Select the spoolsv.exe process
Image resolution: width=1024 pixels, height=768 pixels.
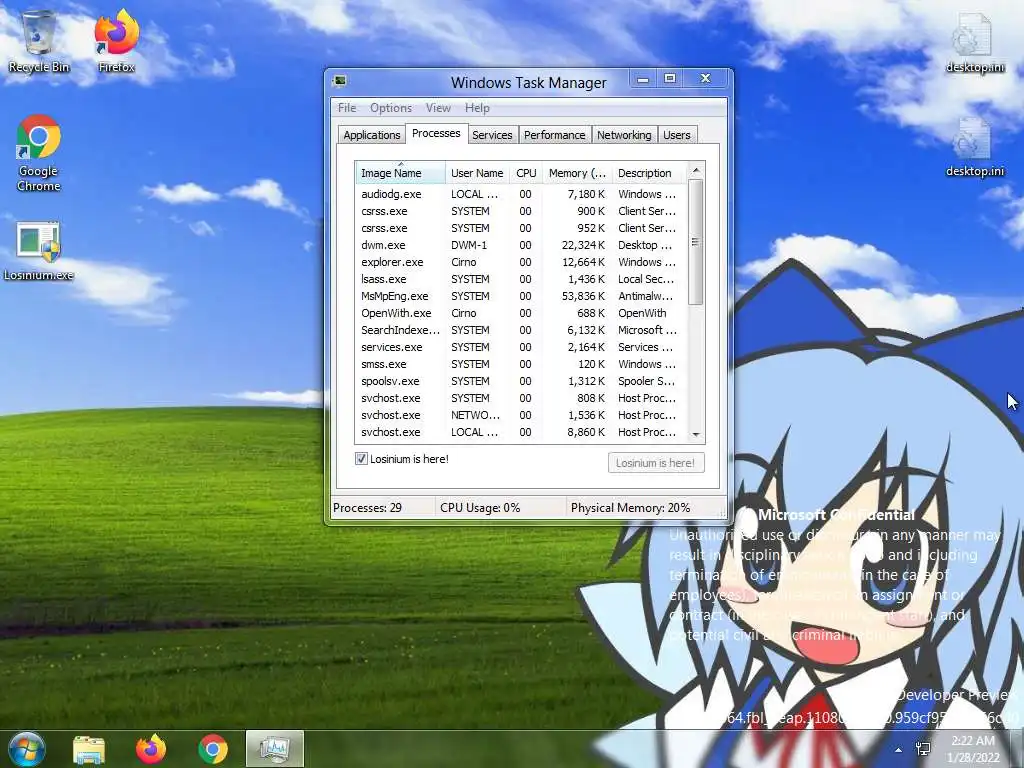521,381
